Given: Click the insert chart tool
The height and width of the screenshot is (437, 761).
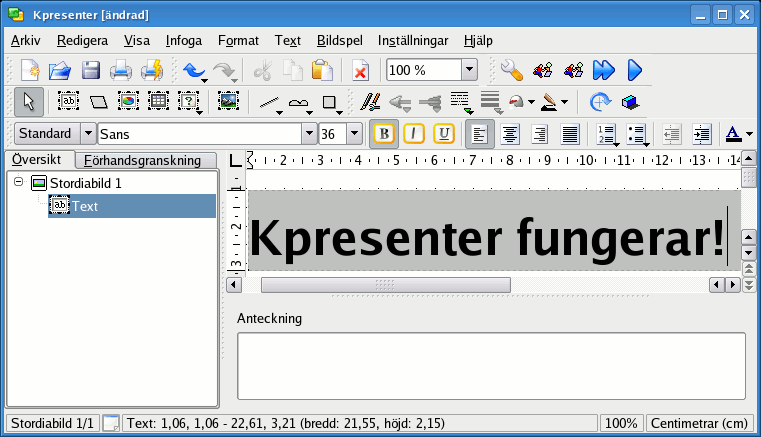Looking at the screenshot, I should pyautogui.click(x=128, y=101).
